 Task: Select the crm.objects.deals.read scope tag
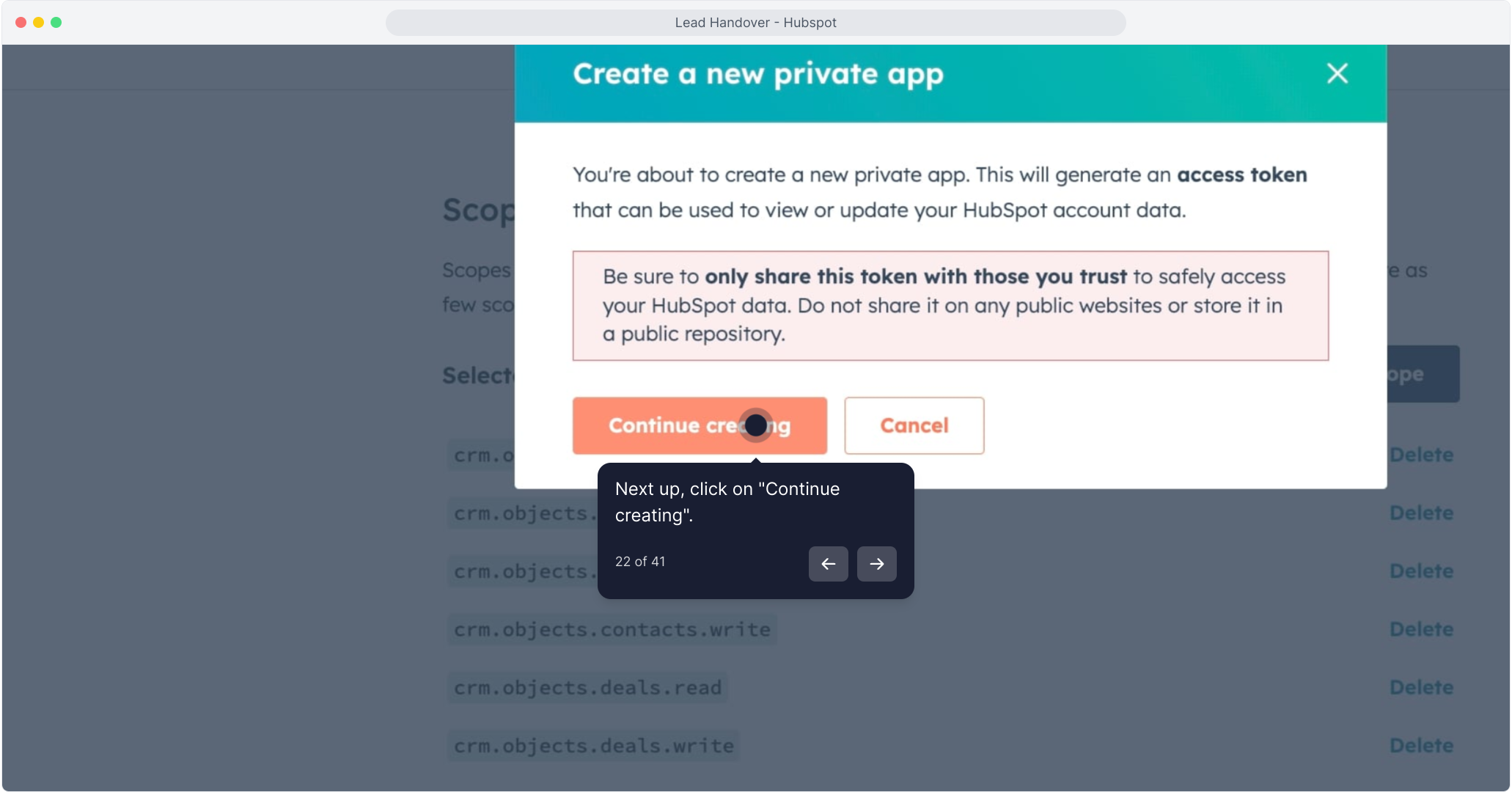[587, 687]
